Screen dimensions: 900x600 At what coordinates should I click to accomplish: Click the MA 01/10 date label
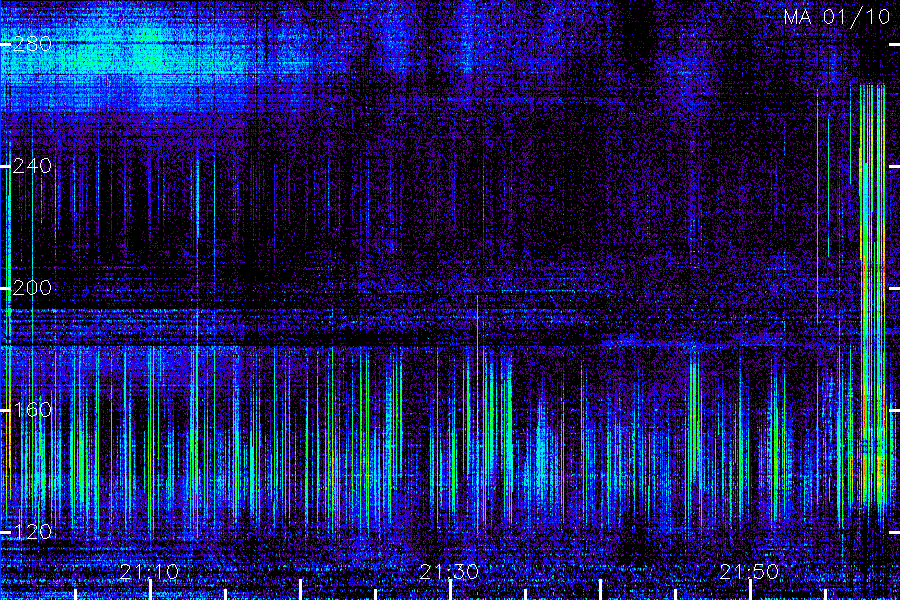tap(837, 17)
